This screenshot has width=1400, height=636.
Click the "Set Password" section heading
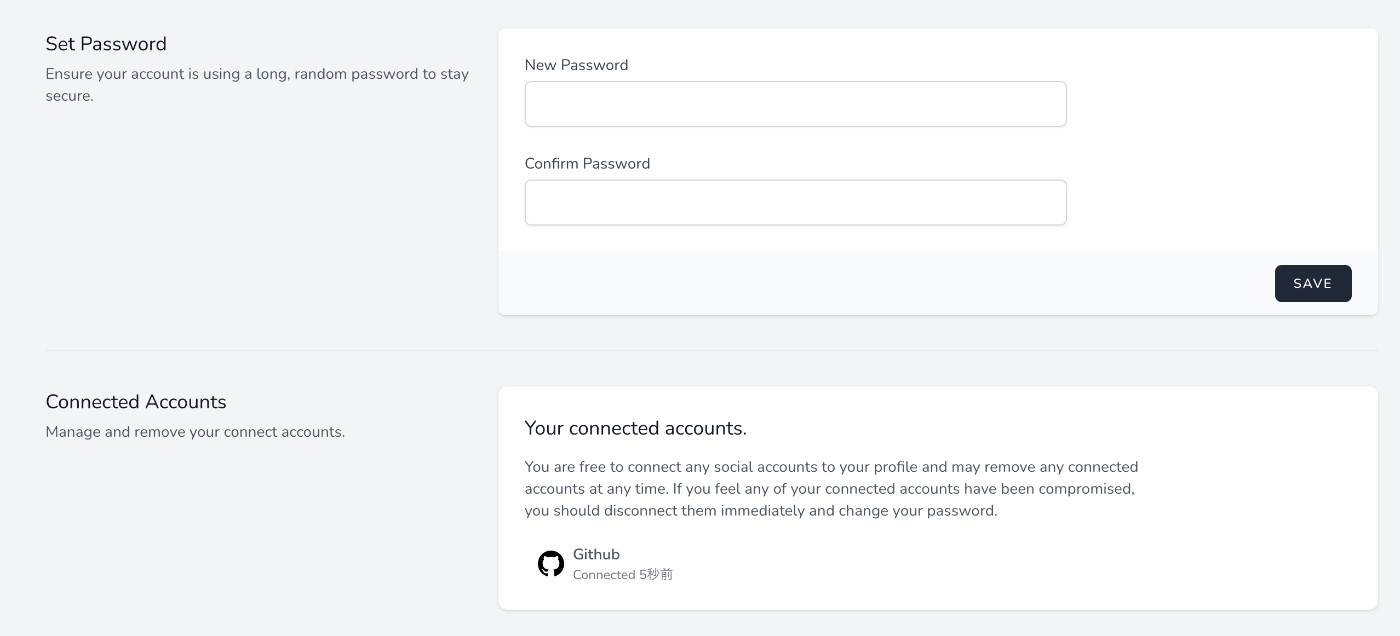(106, 44)
